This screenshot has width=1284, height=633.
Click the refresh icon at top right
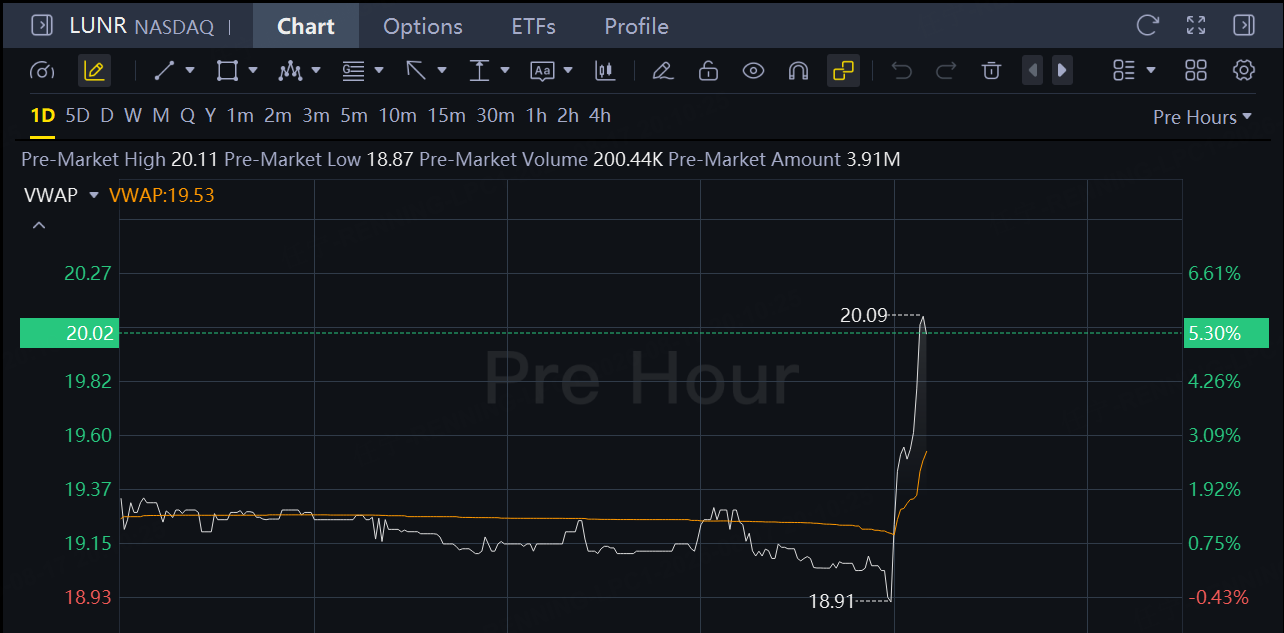tap(1148, 25)
